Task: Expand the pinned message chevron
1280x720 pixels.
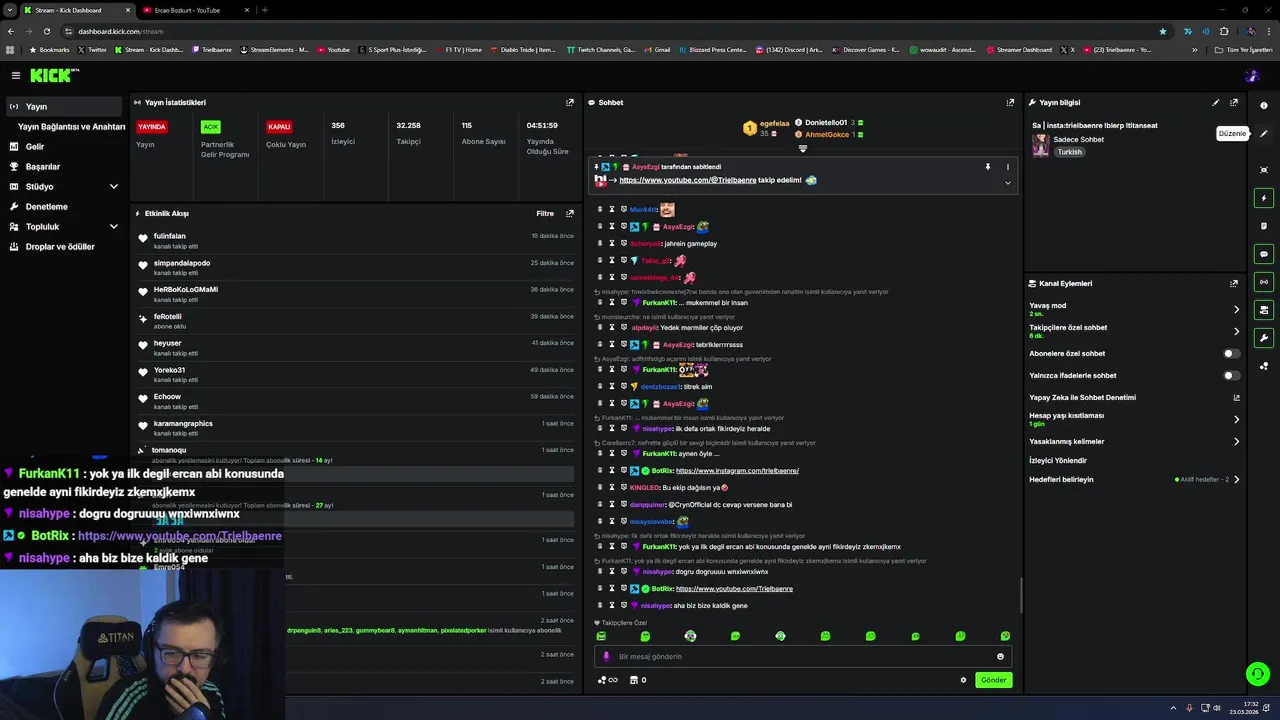Action: click(x=1007, y=183)
